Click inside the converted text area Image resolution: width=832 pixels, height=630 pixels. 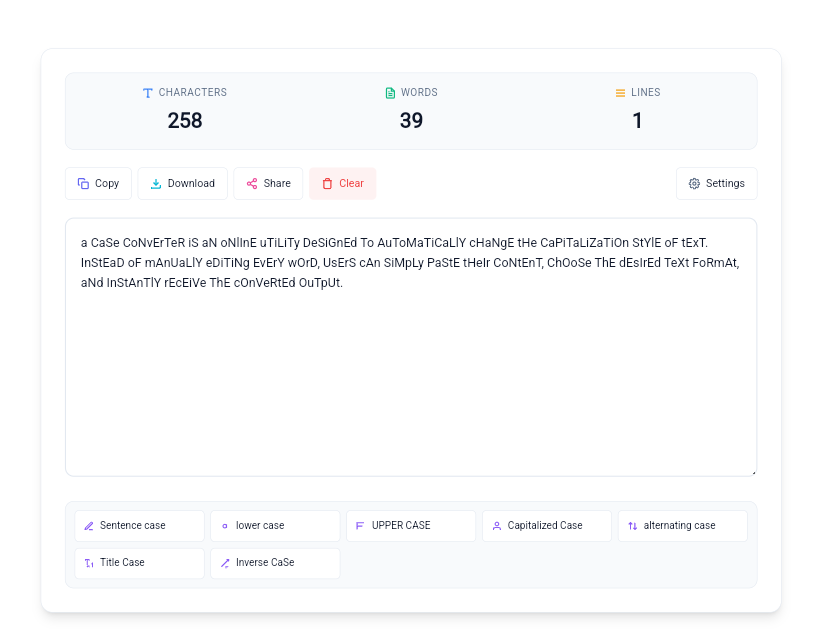pos(411,347)
